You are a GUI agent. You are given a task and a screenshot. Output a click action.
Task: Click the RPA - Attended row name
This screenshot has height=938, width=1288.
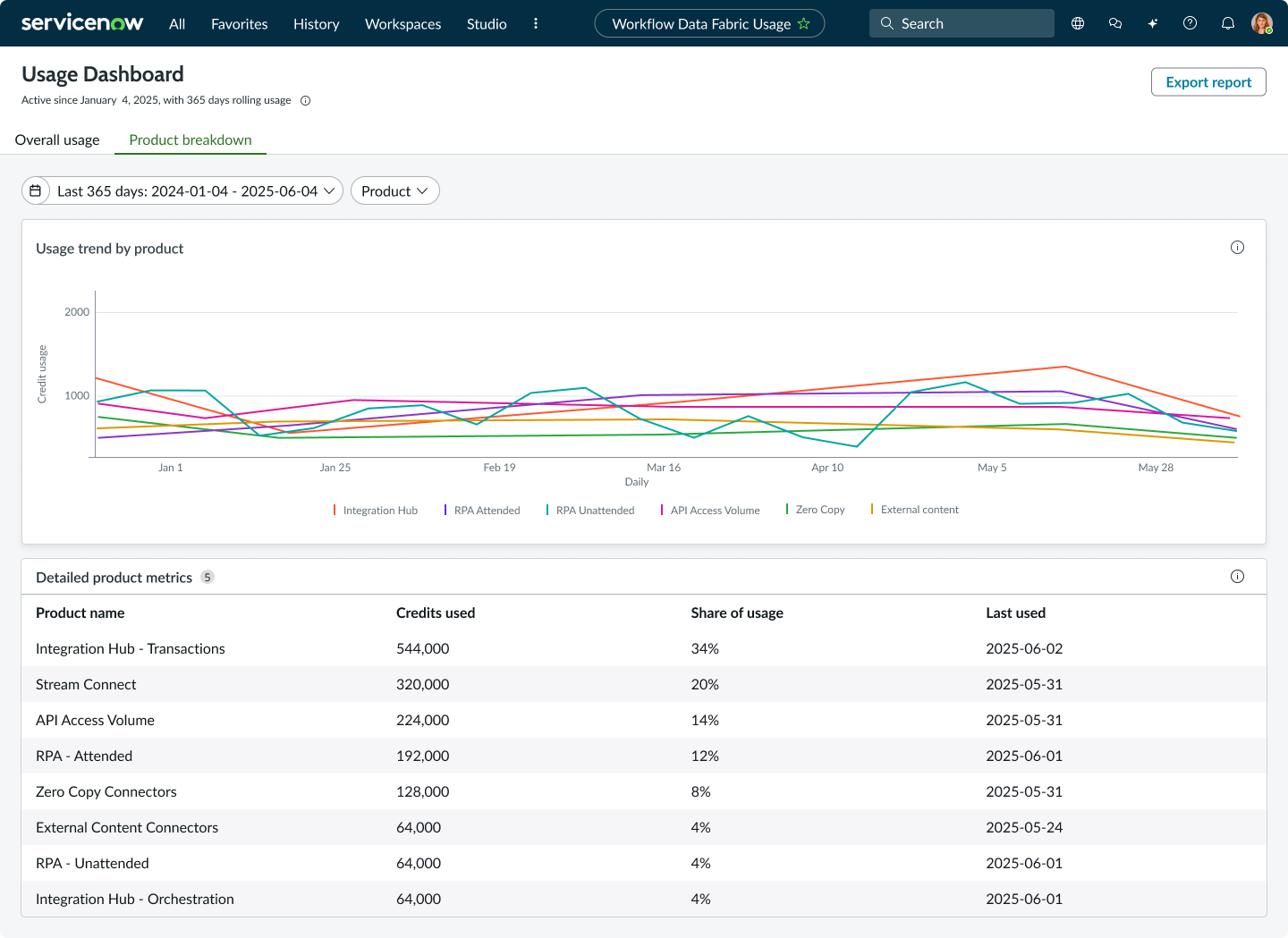pyautogui.click(x=84, y=756)
